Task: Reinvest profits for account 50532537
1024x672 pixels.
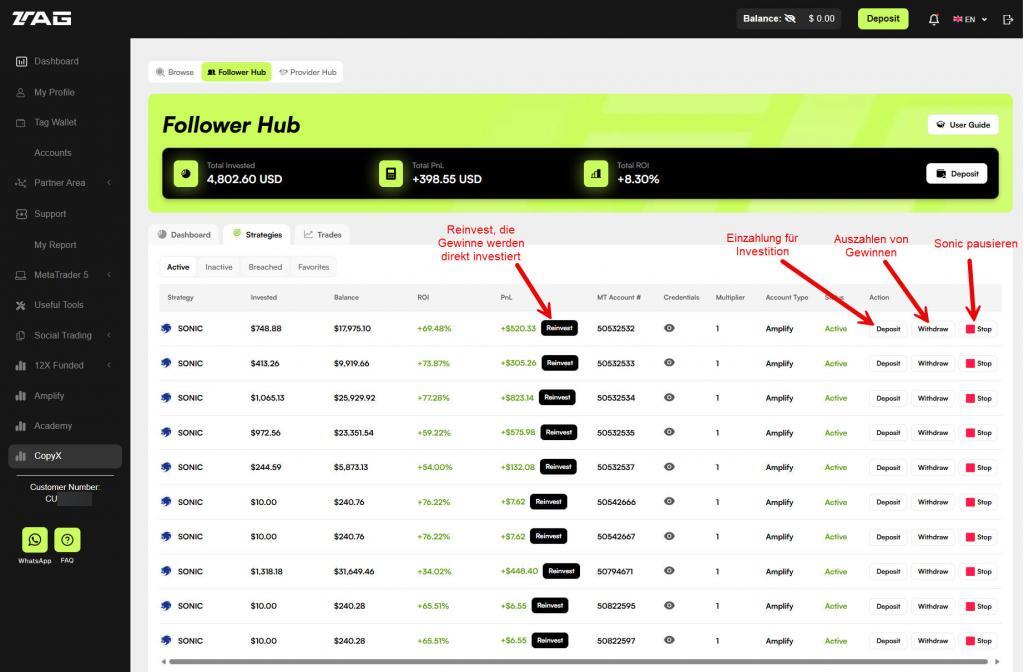Action: 558,467
